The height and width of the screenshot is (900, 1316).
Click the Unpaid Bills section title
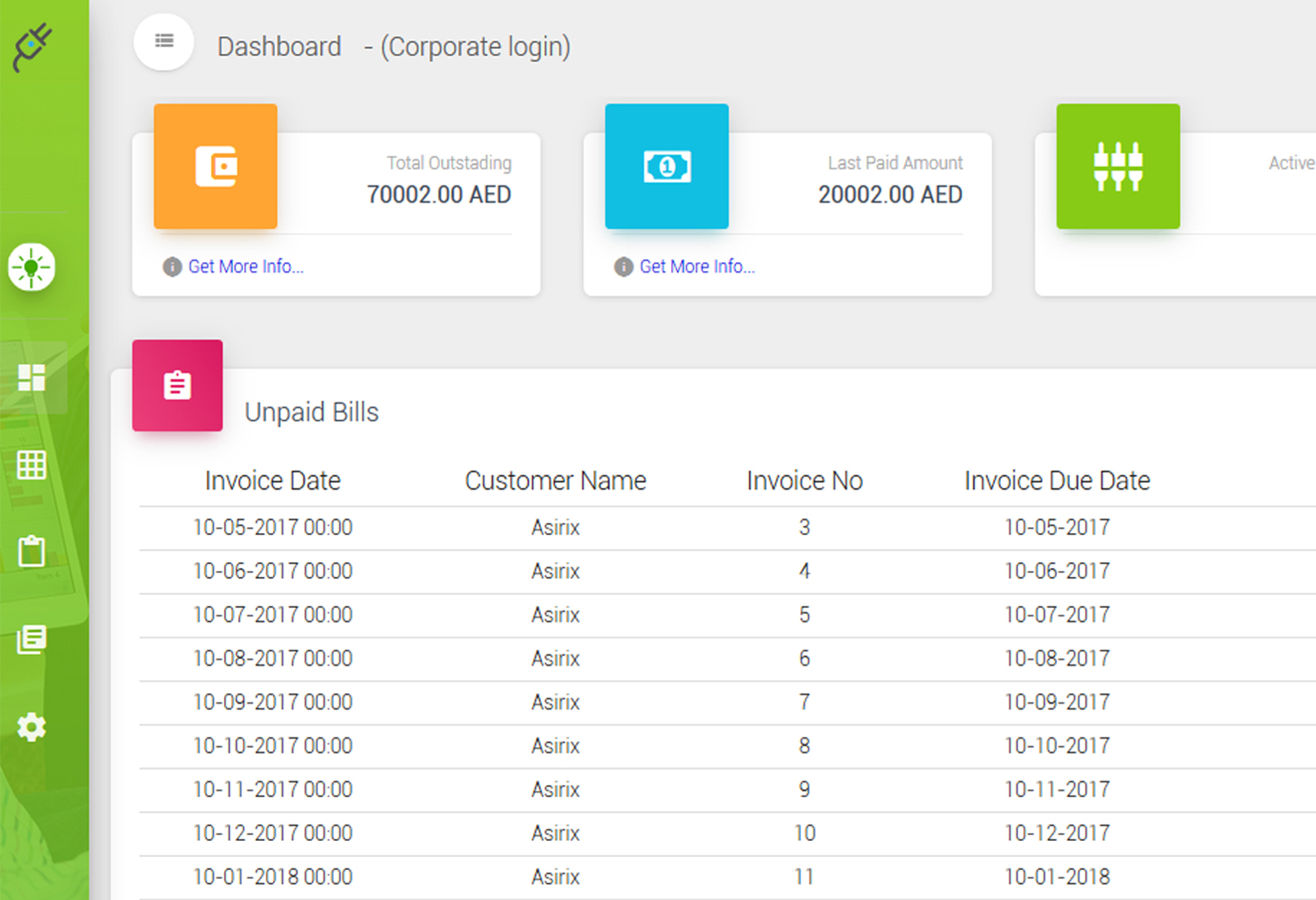pos(312,412)
